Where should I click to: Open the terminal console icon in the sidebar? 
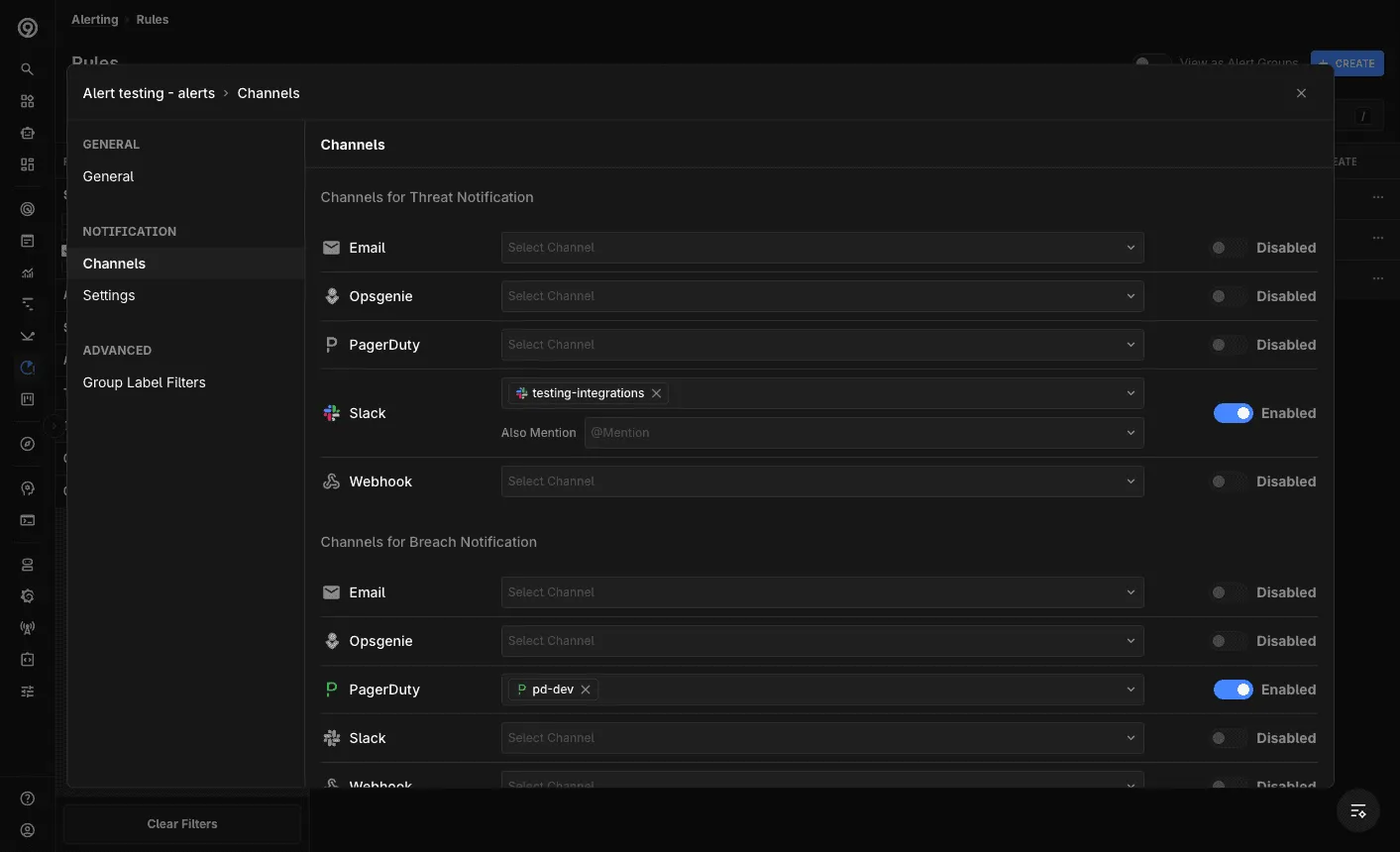tap(28, 520)
